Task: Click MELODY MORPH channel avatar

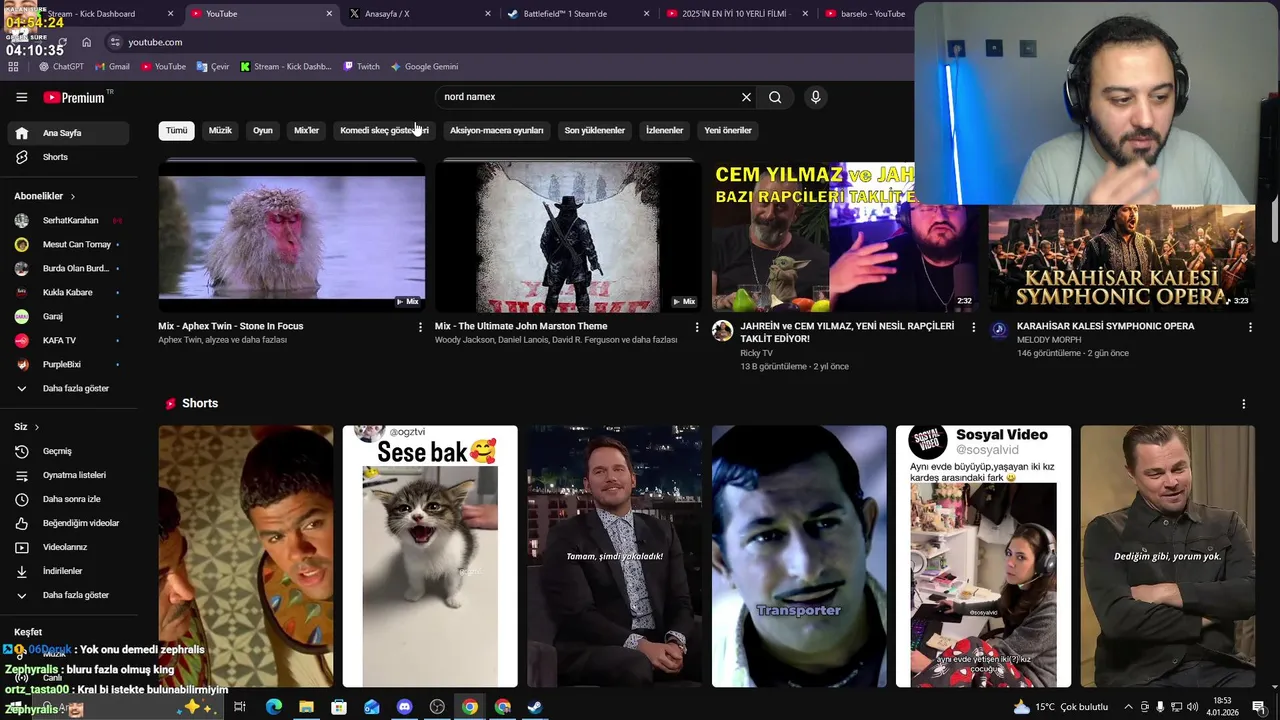Action: click(x=999, y=329)
